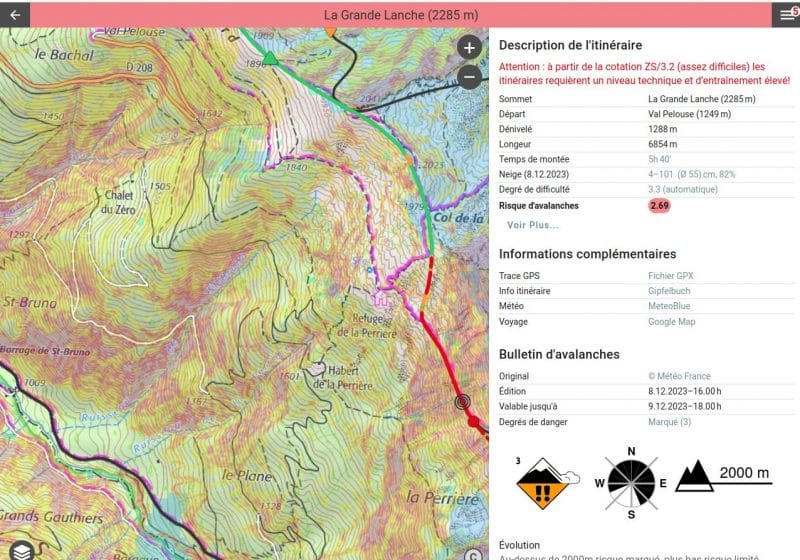Expand details with Voir Plus
The width and height of the screenshot is (800, 560).
[532, 225]
